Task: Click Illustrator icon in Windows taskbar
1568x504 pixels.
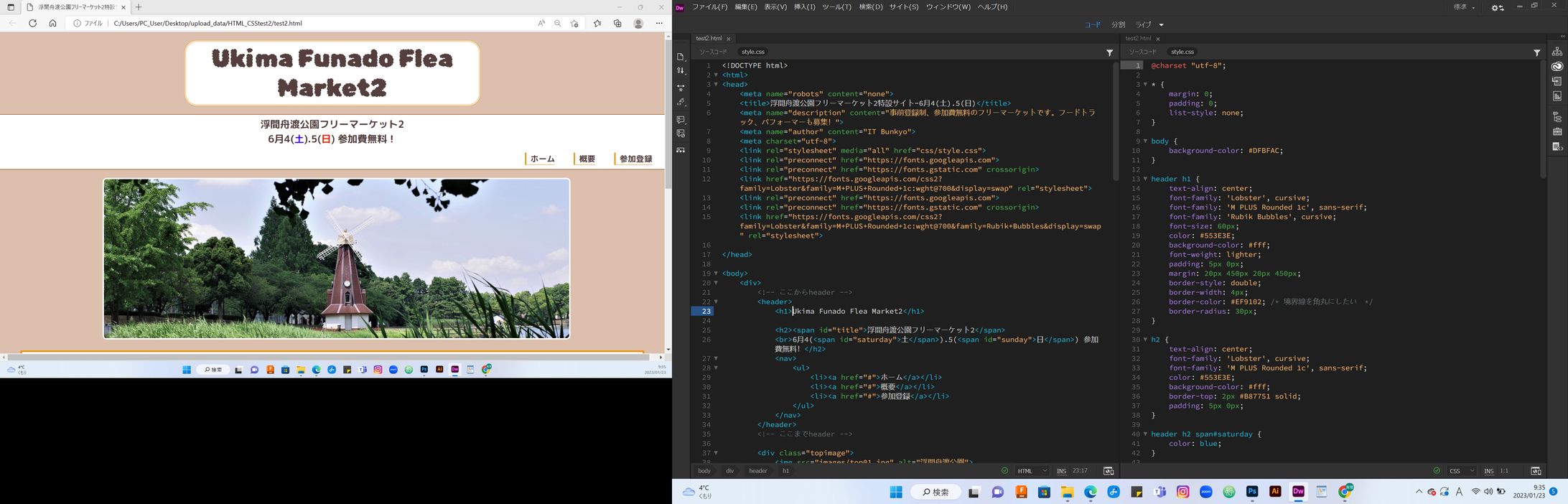Action: click(x=1275, y=492)
